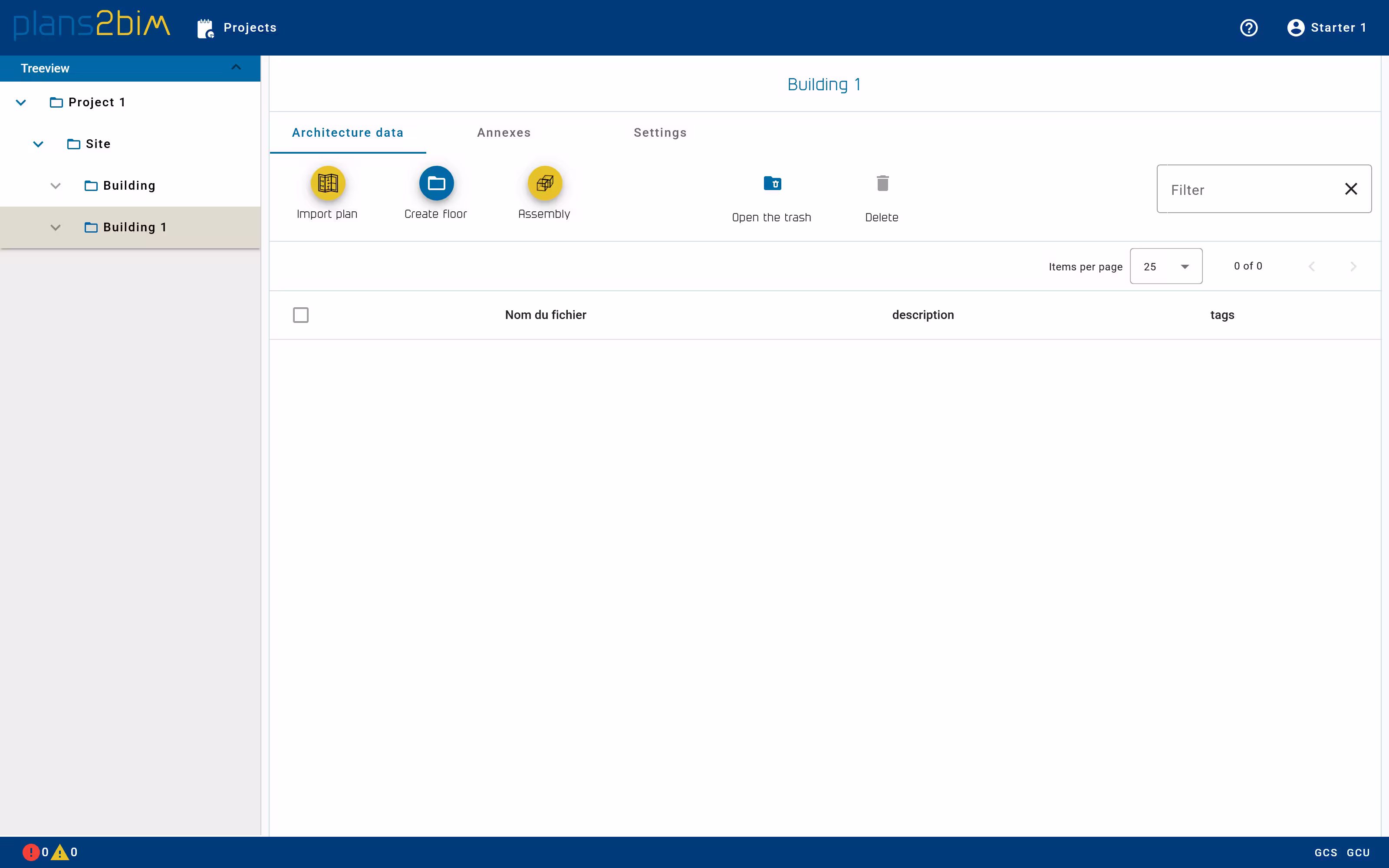Click the Delete trash bin icon
The height and width of the screenshot is (868, 1389).
882,183
